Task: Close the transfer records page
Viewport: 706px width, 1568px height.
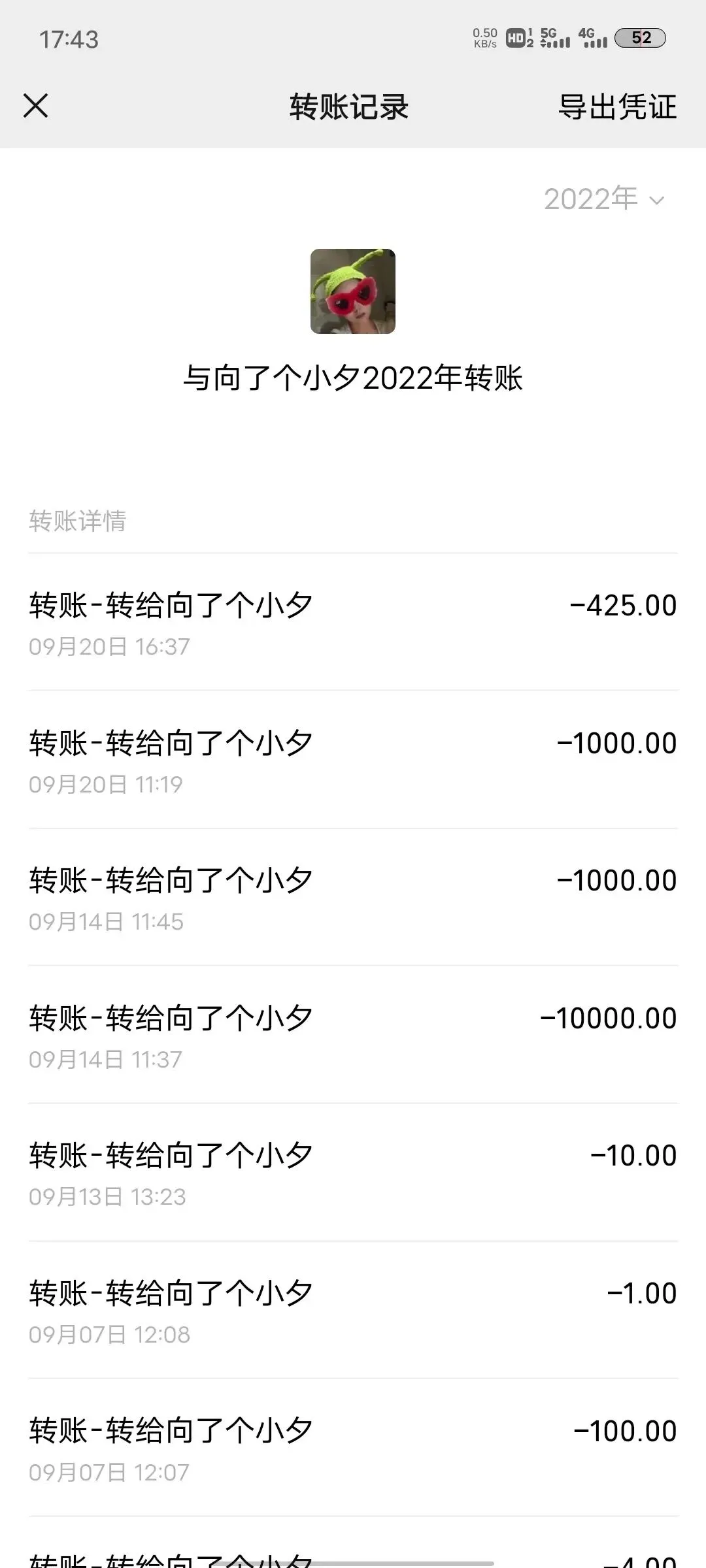Action: (36, 106)
